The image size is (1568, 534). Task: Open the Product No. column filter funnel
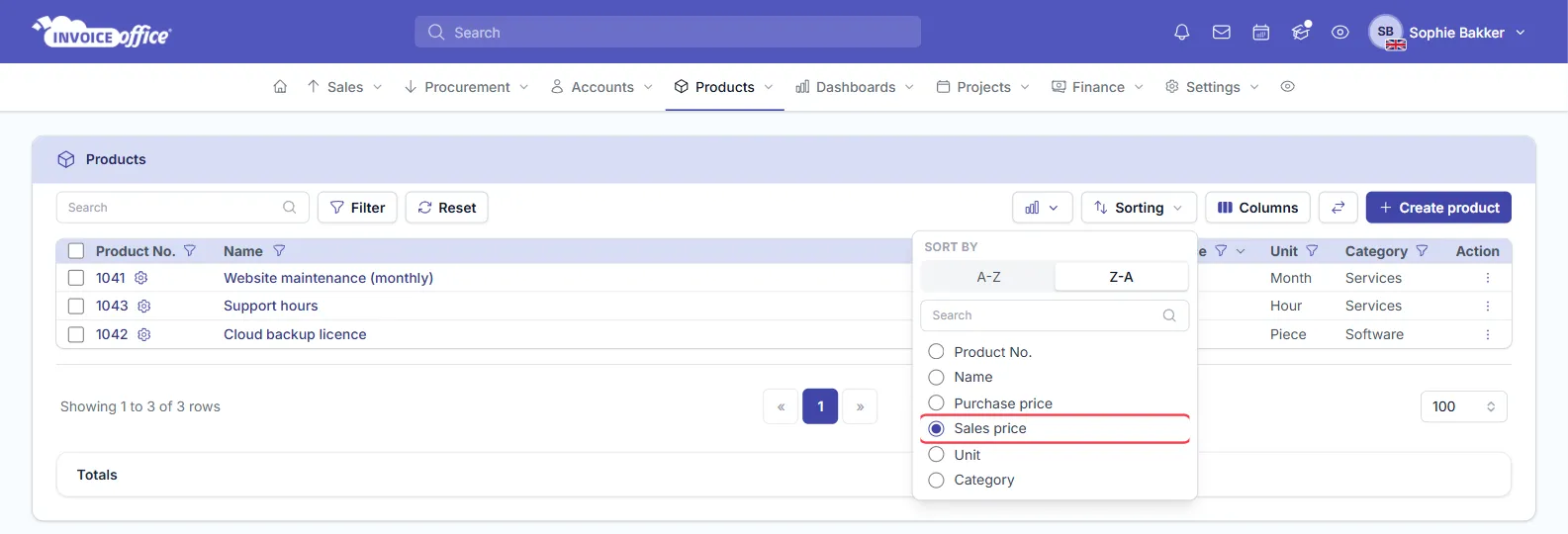pos(190,251)
